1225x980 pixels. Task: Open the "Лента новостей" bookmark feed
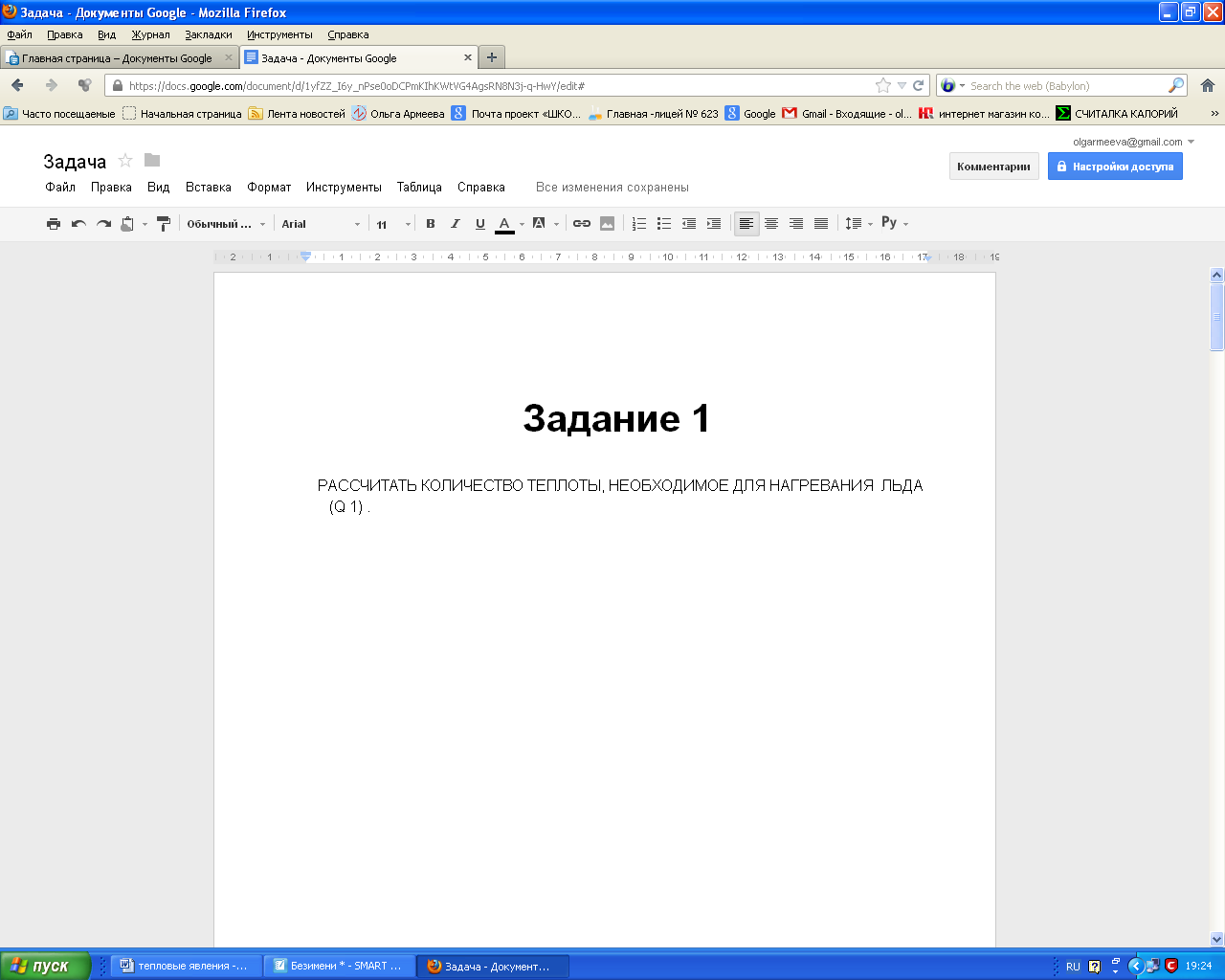click(x=297, y=114)
